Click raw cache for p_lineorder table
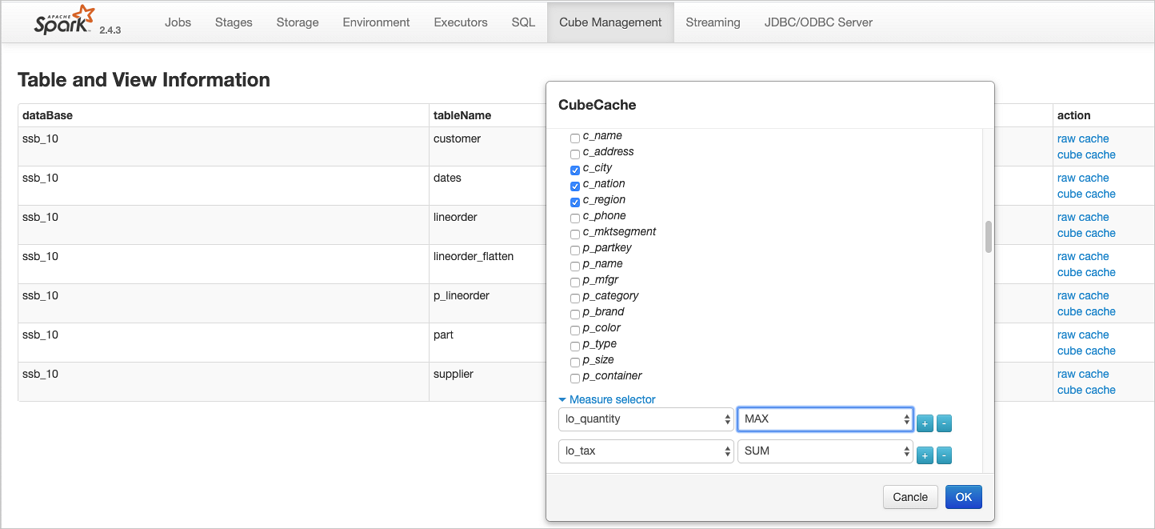 (x=1083, y=295)
